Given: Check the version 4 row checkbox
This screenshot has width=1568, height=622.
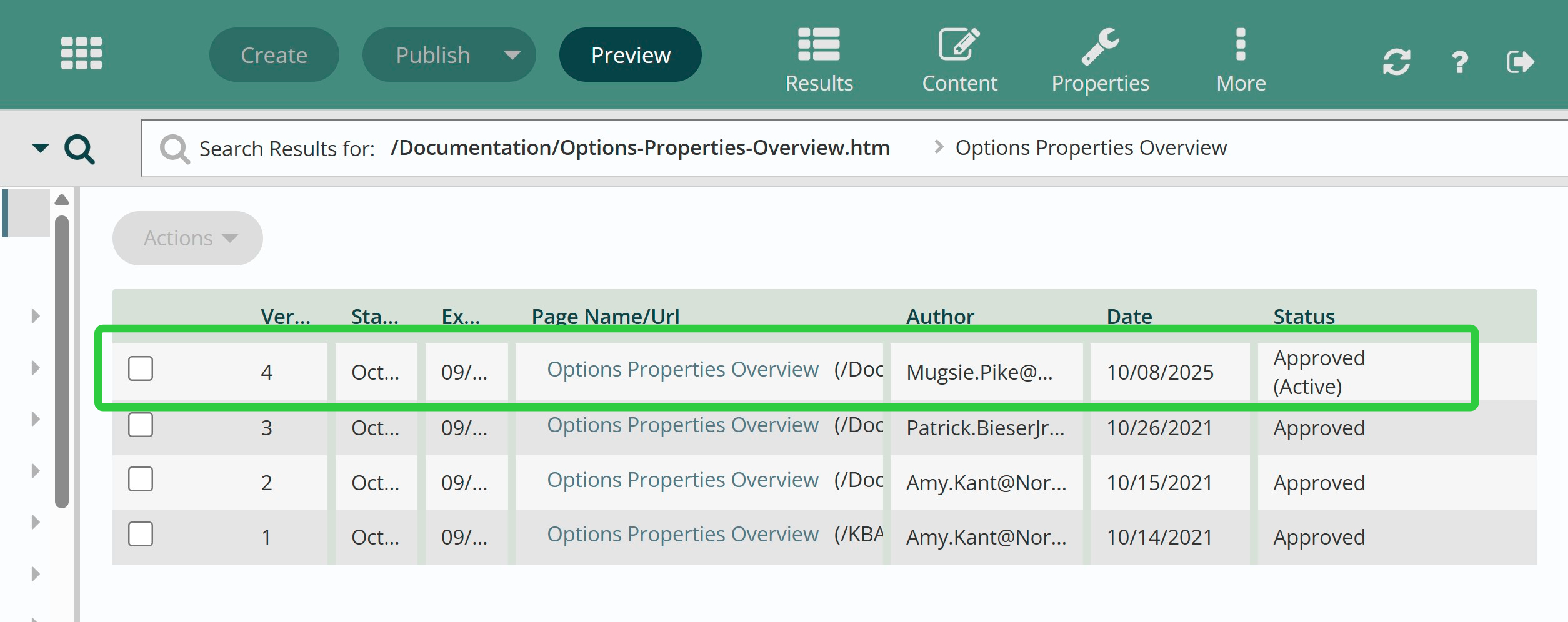Looking at the screenshot, I should [x=141, y=368].
